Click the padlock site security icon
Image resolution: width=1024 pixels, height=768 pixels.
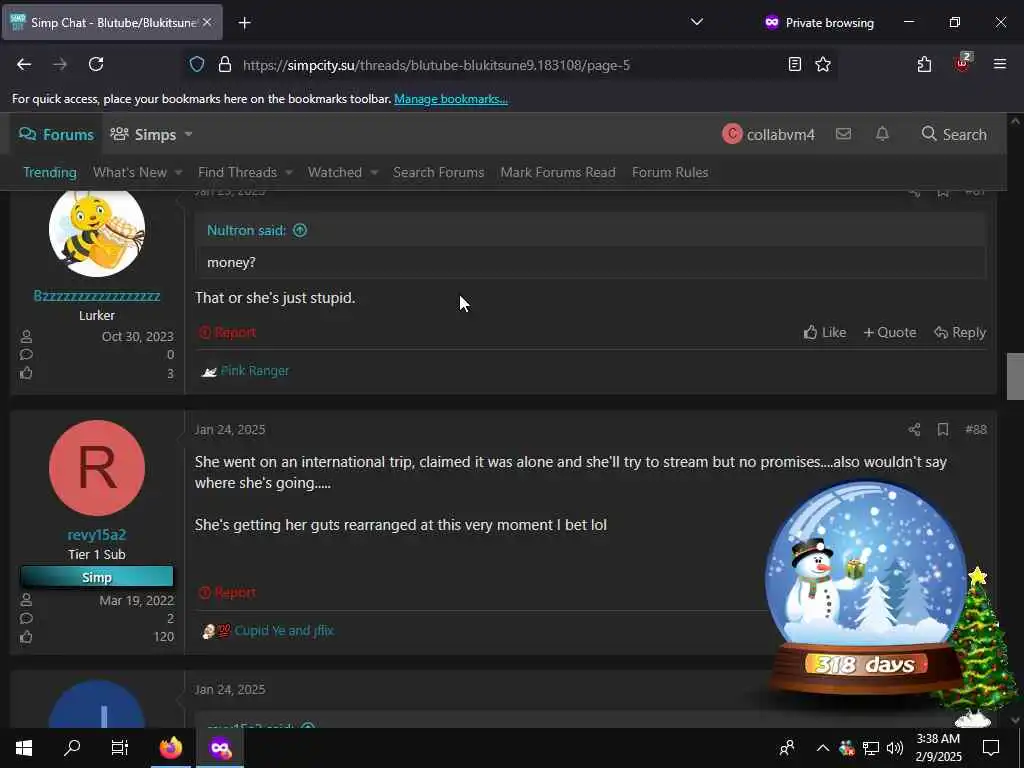225,65
